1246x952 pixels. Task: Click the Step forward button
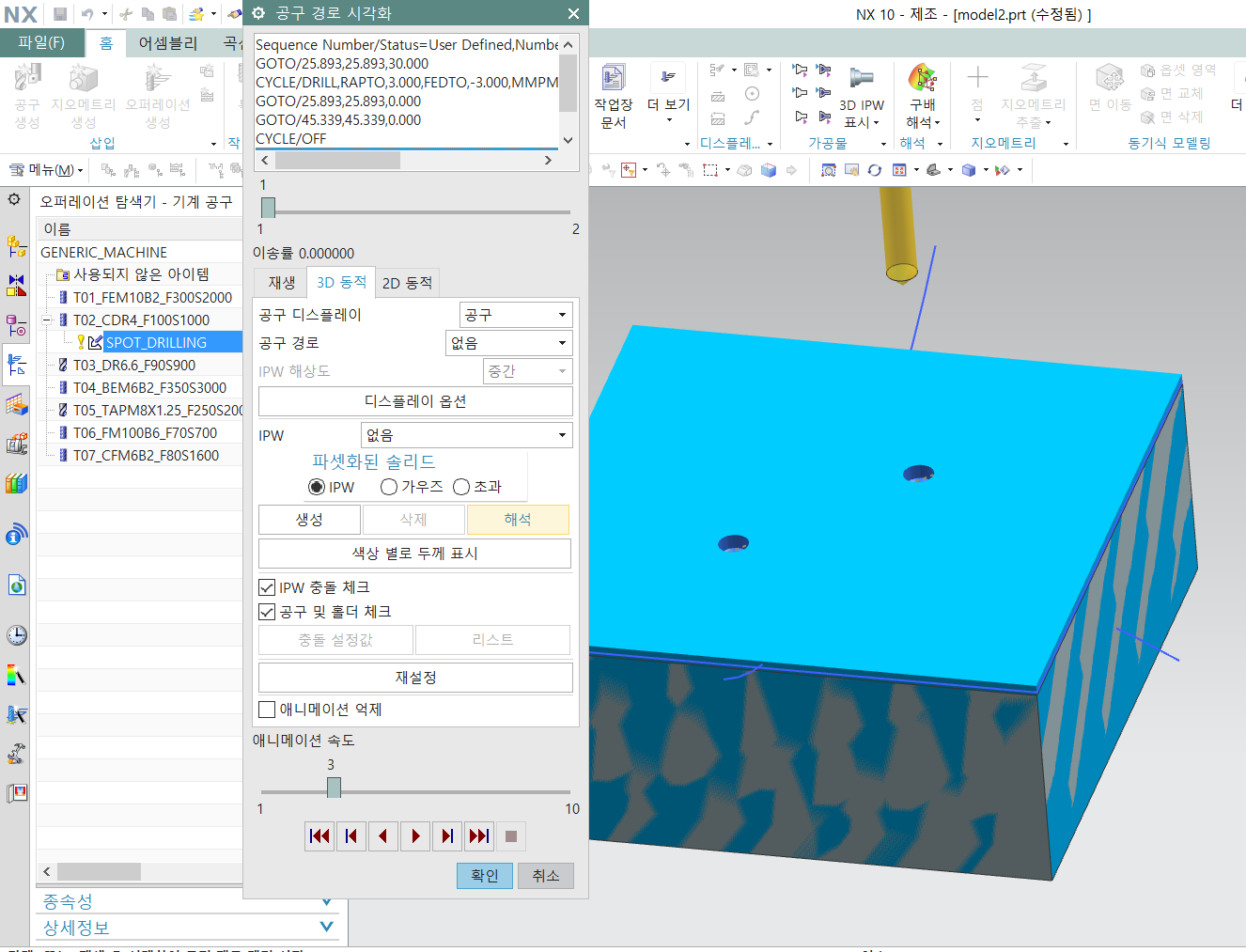(x=447, y=836)
